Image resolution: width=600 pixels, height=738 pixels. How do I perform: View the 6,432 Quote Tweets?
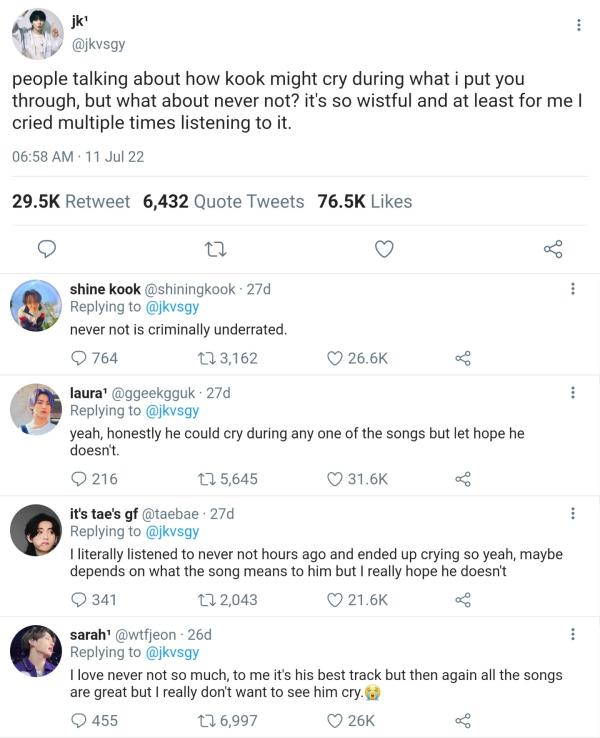pyautogui.click(x=223, y=201)
